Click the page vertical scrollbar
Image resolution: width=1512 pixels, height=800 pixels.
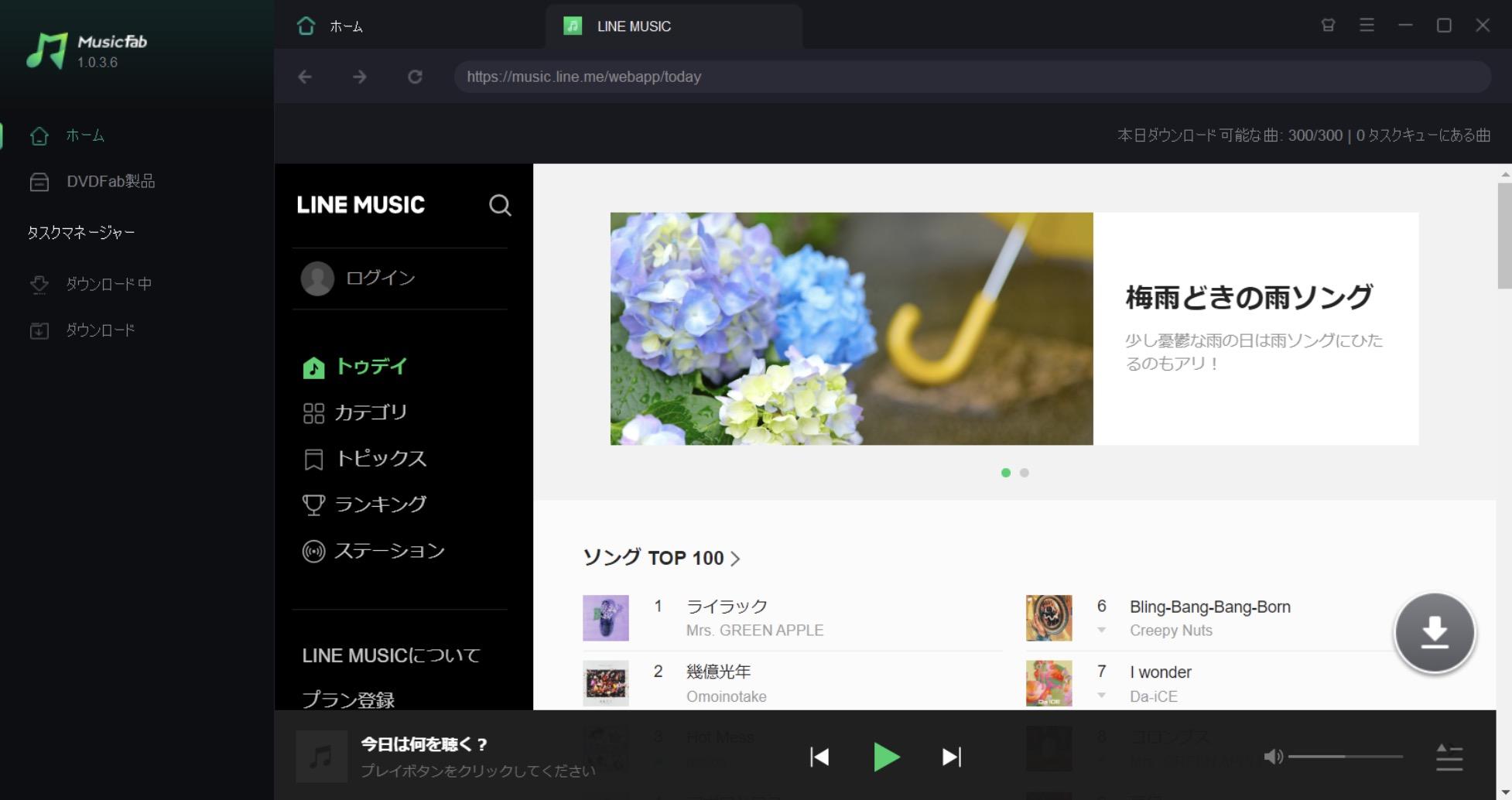point(1504,235)
